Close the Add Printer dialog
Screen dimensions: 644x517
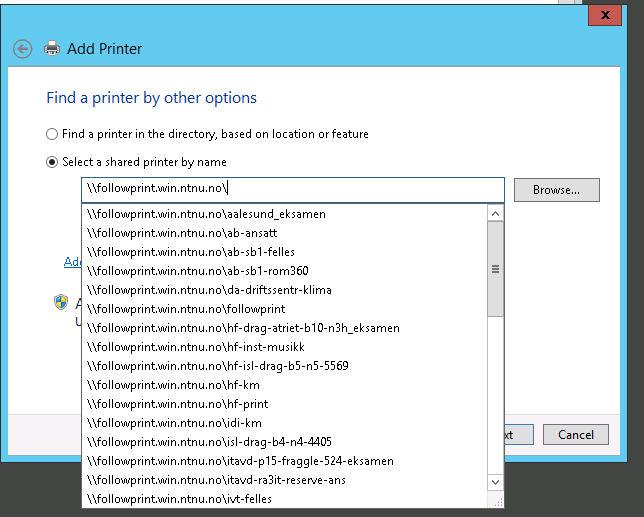(x=605, y=15)
